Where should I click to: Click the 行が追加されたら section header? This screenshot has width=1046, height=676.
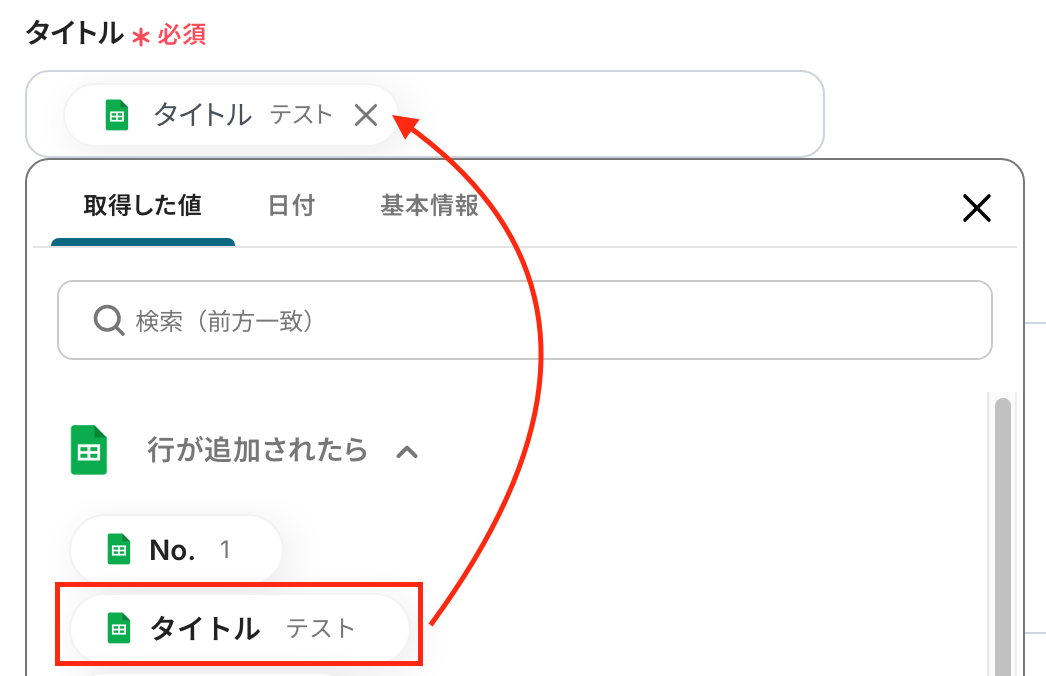click(x=257, y=451)
